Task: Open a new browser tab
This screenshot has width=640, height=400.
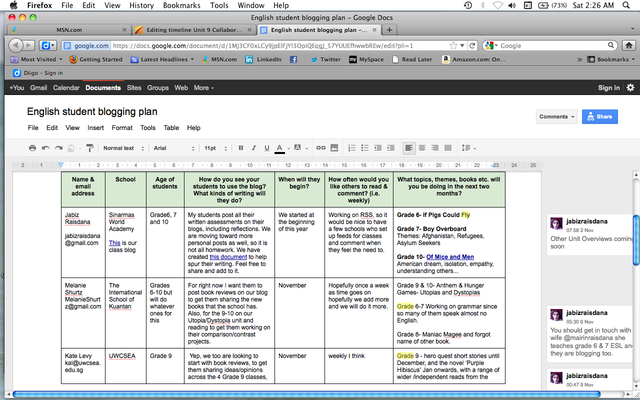Action: [x=389, y=30]
